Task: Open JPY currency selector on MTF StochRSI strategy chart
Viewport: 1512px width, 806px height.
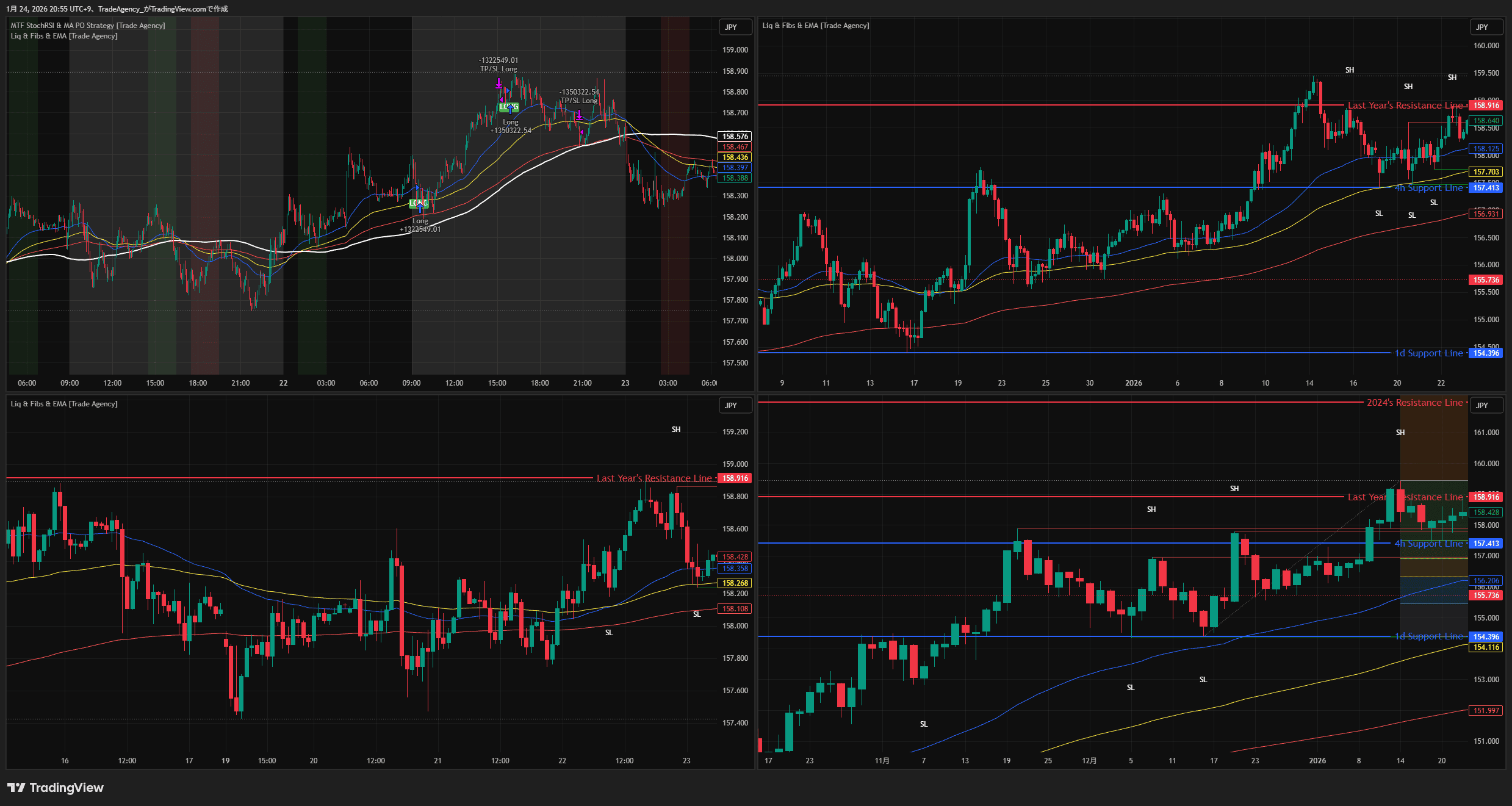Action: click(731, 27)
